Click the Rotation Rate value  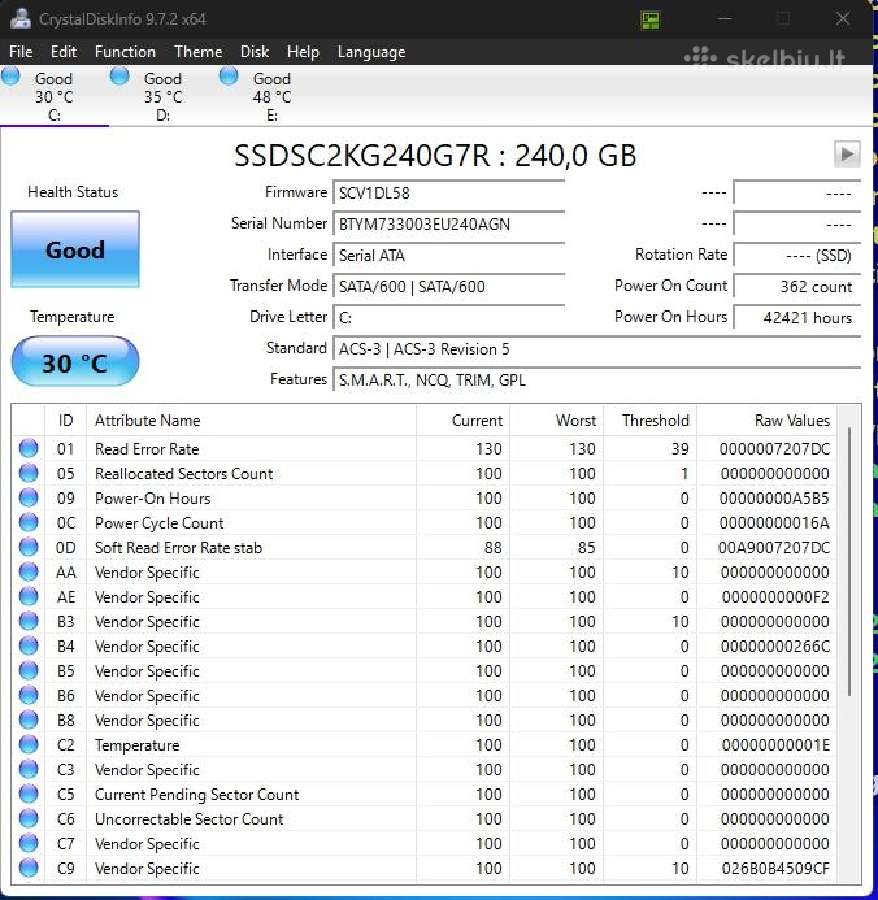[797, 255]
